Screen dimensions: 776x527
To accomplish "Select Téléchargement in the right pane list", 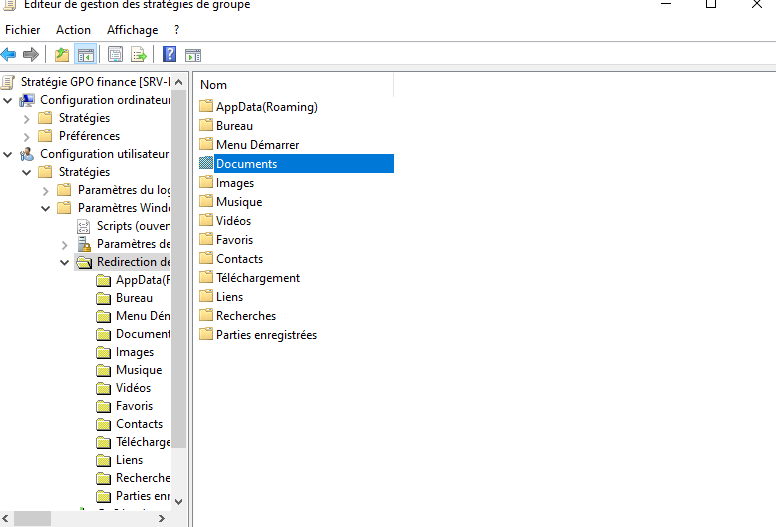I will pyautogui.click(x=257, y=278).
